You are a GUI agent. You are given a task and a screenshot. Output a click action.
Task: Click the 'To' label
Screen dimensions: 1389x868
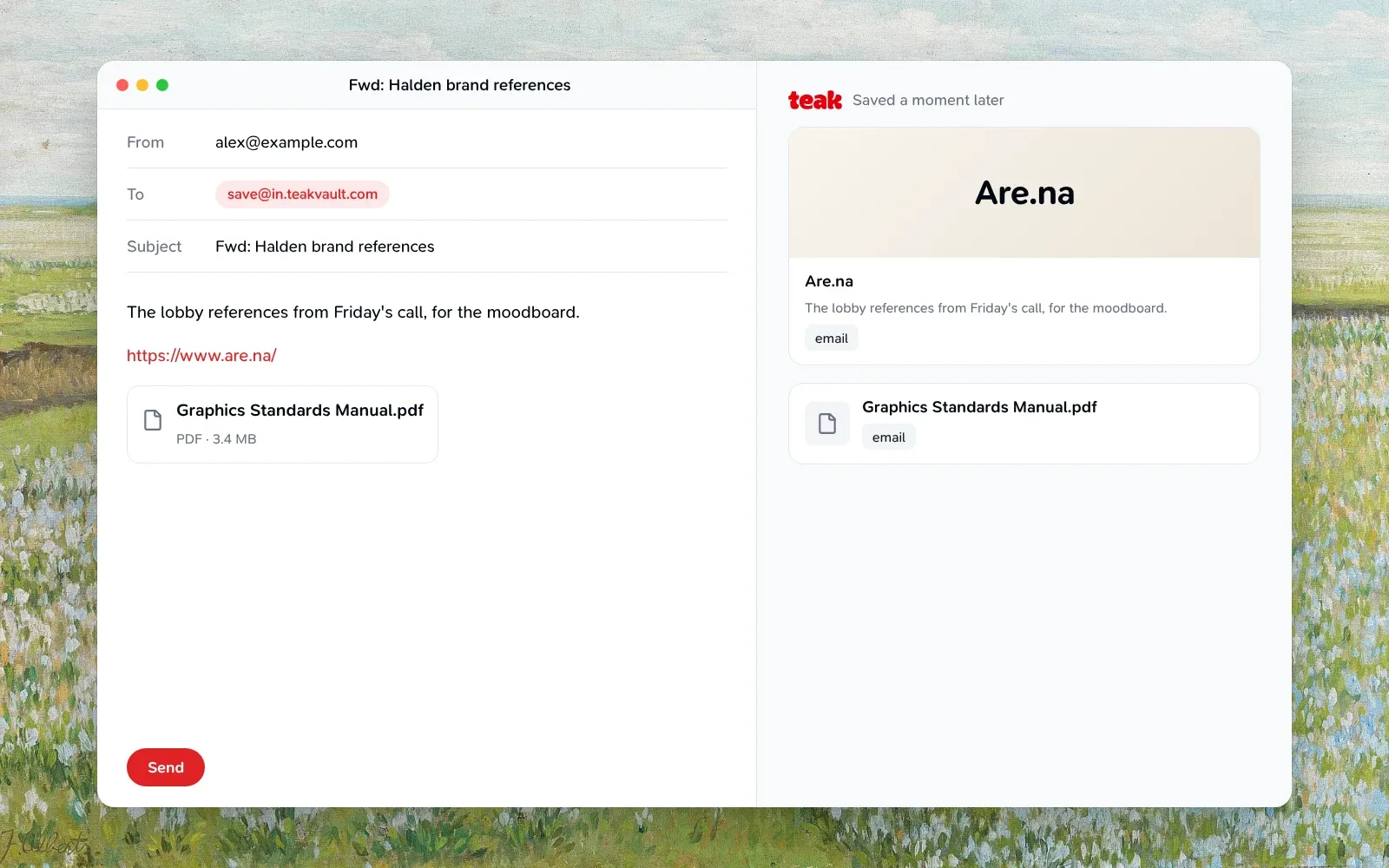coord(135,194)
